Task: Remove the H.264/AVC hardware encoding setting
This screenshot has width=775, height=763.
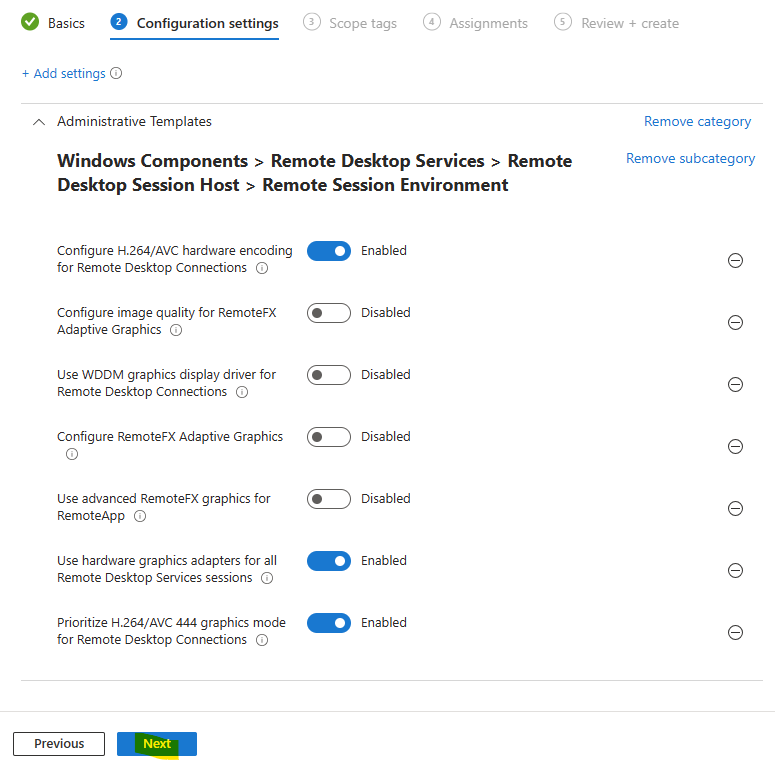Action: (x=735, y=260)
